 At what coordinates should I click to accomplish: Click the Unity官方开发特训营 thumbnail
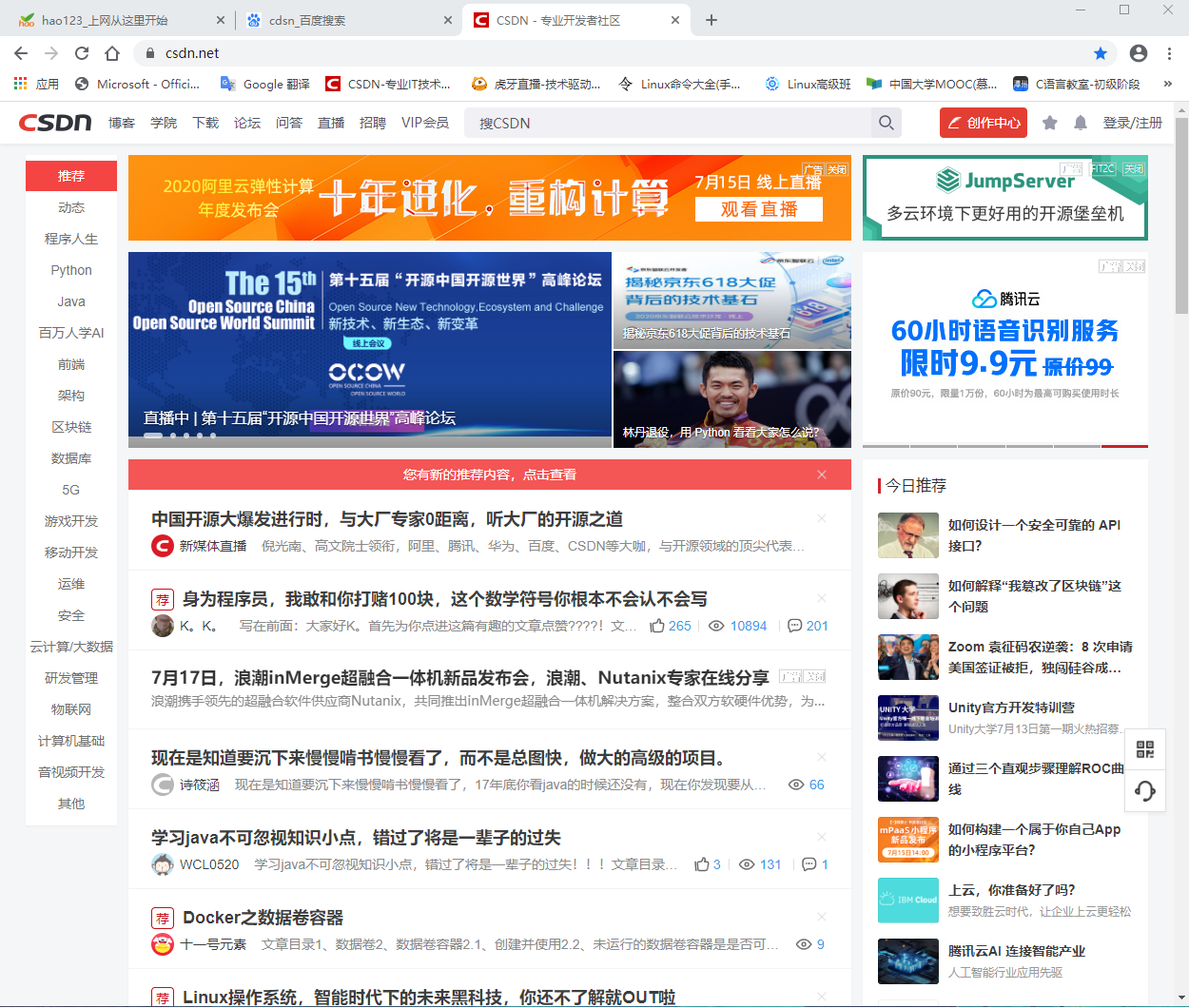coord(908,718)
